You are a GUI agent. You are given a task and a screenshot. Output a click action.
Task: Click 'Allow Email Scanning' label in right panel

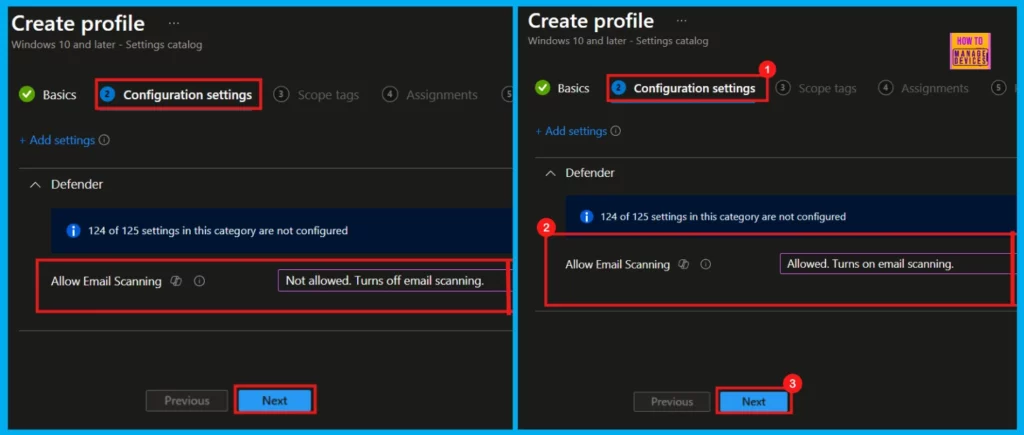click(x=618, y=265)
